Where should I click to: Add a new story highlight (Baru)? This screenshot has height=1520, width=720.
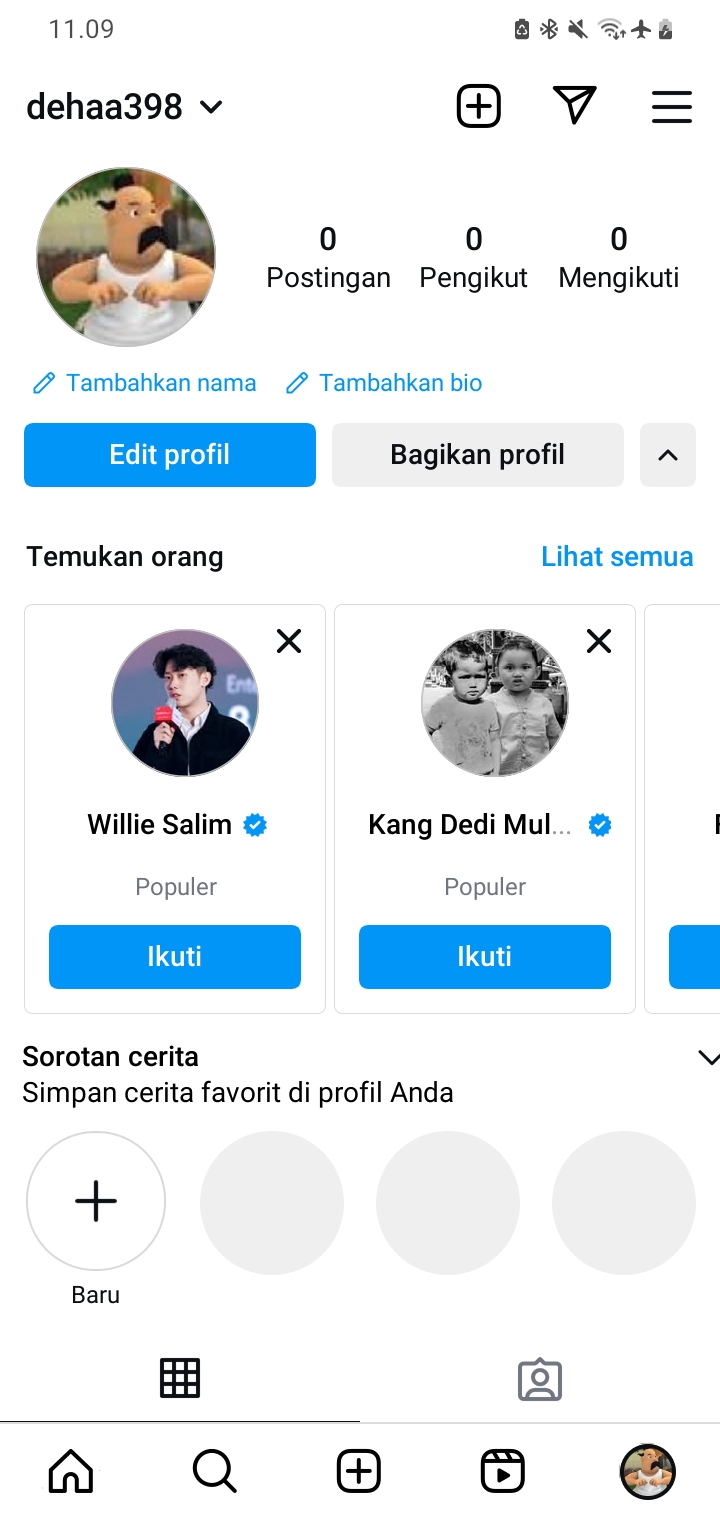tap(96, 1201)
